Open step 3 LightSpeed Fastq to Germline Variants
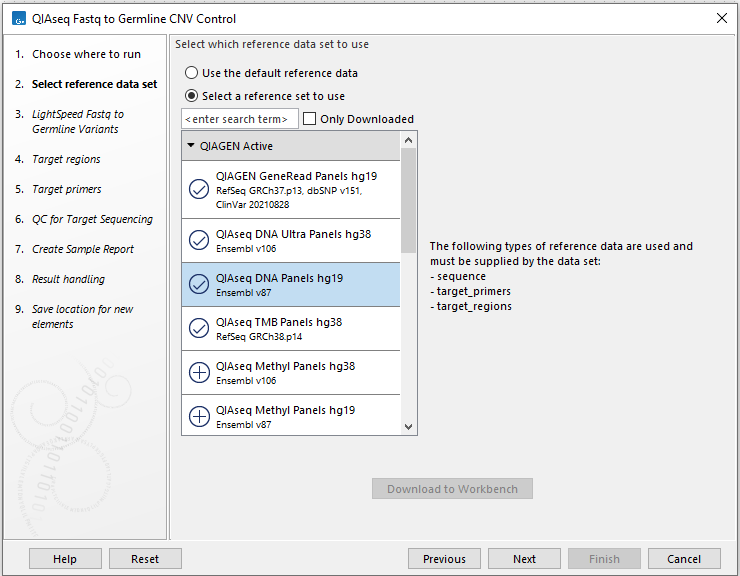 pyautogui.click(x=78, y=121)
